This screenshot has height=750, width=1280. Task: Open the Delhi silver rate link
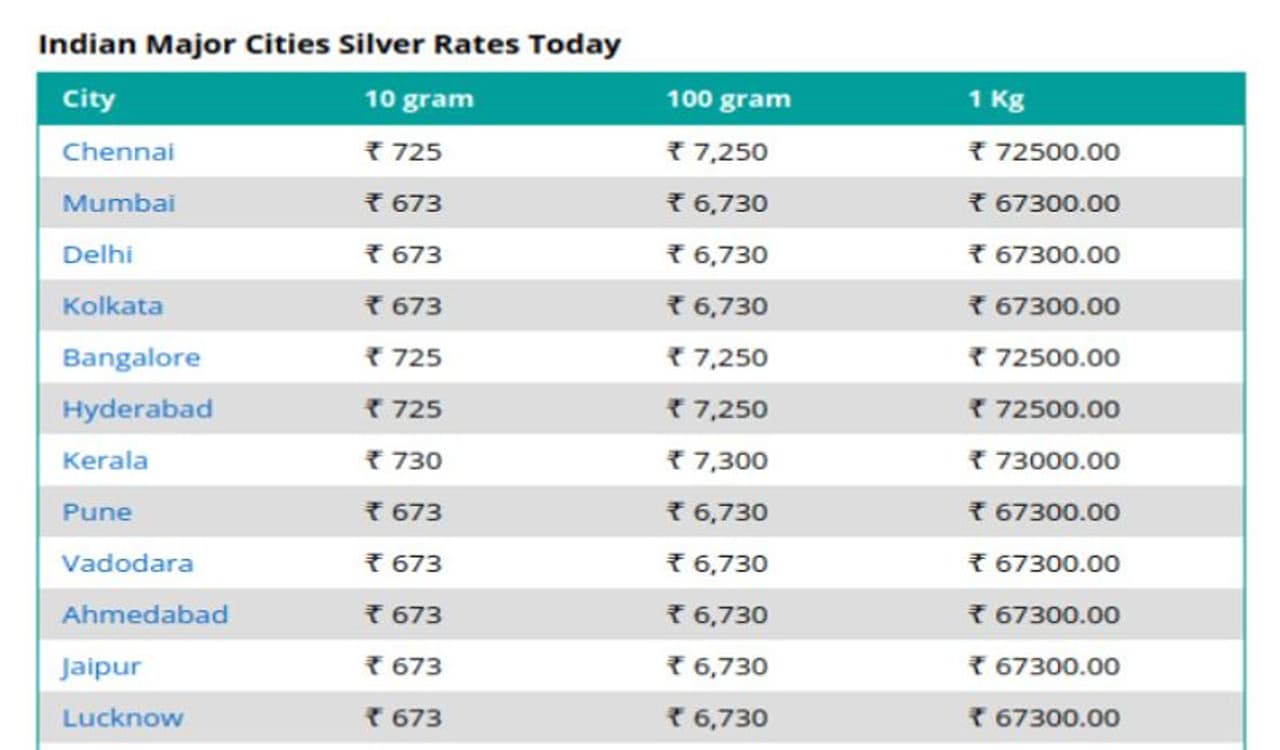[97, 254]
